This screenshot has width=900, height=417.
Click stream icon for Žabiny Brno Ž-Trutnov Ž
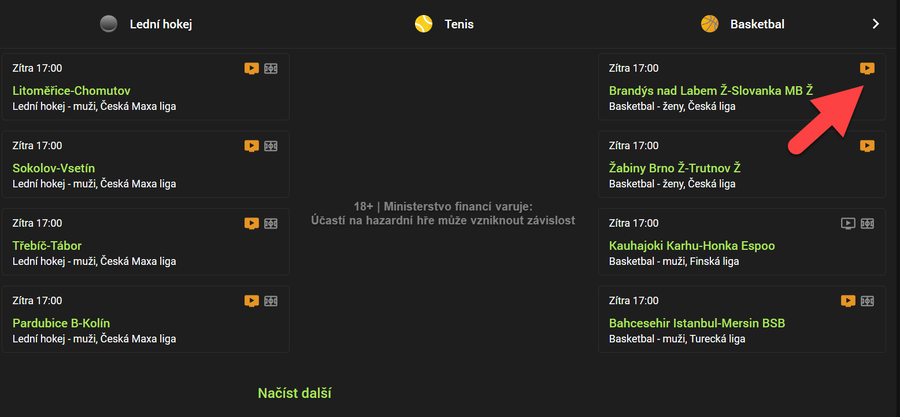tap(867, 146)
